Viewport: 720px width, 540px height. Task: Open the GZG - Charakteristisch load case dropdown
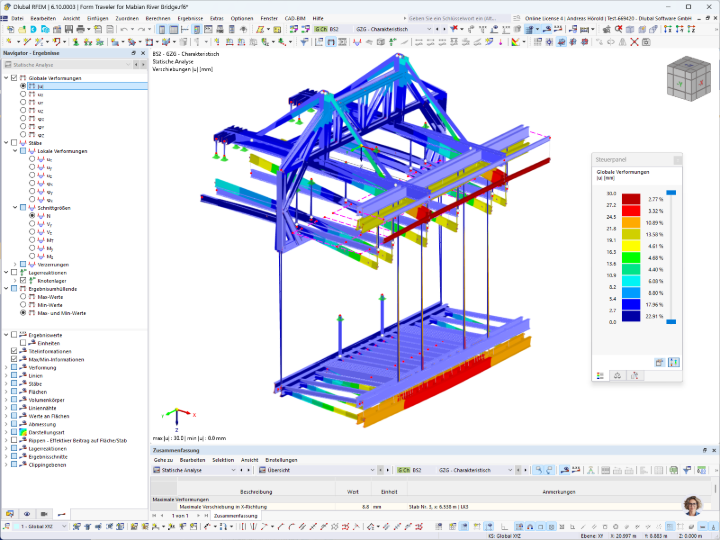tap(393, 29)
